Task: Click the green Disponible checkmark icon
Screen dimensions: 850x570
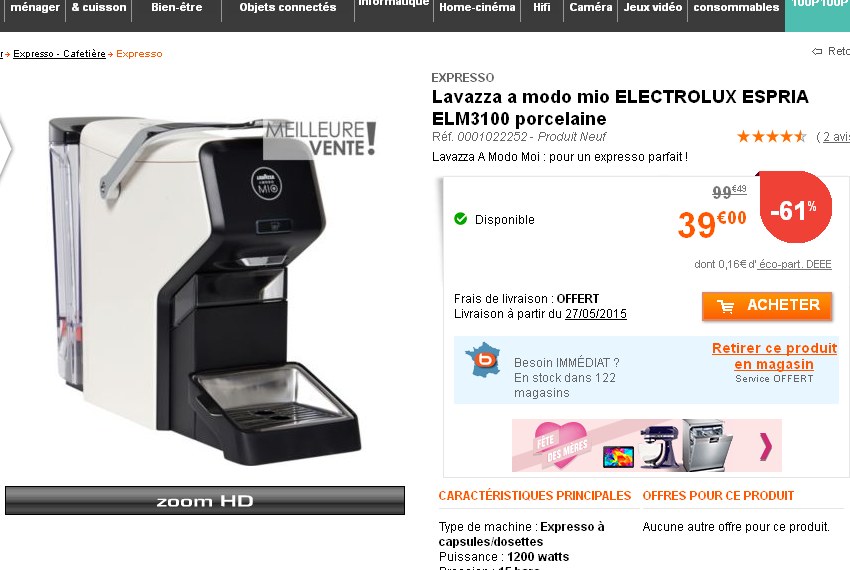Action: (x=460, y=219)
